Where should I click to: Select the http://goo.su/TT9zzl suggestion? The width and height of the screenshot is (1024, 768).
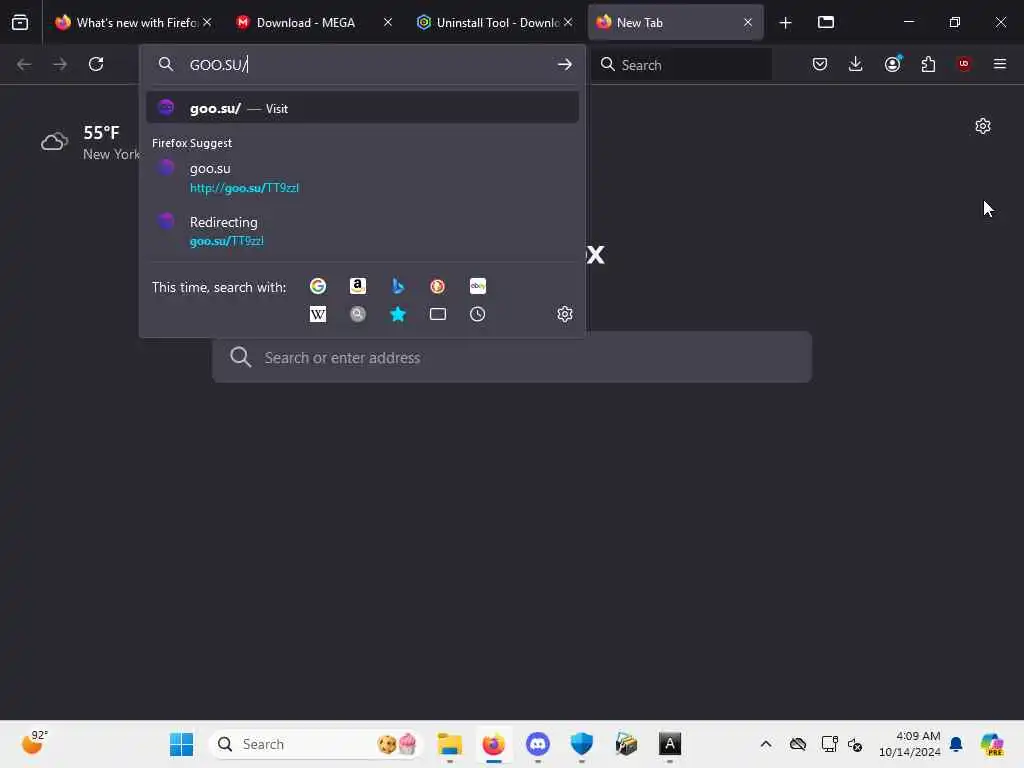tap(362, 178)
